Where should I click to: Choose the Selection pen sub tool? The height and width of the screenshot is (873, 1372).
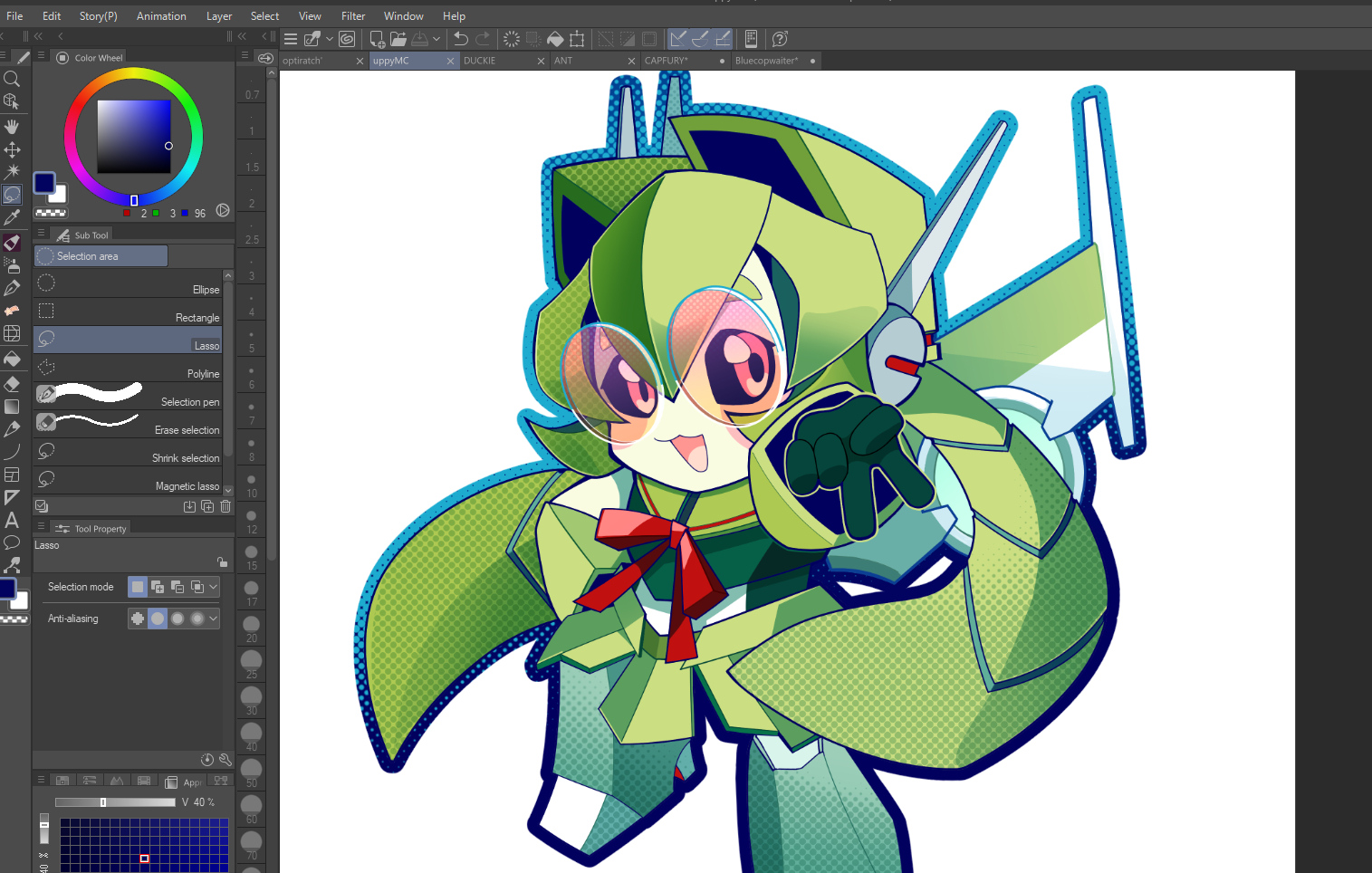[x=128, y=396]
